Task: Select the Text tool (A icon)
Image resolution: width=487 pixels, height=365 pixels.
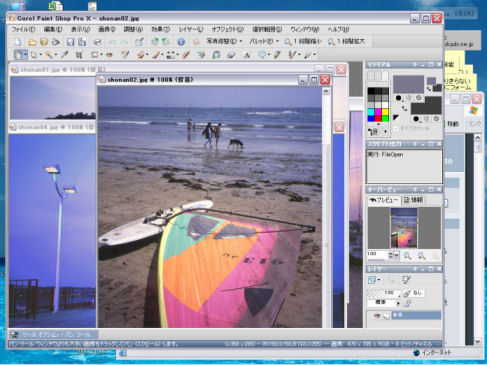Action: point(247,55)
